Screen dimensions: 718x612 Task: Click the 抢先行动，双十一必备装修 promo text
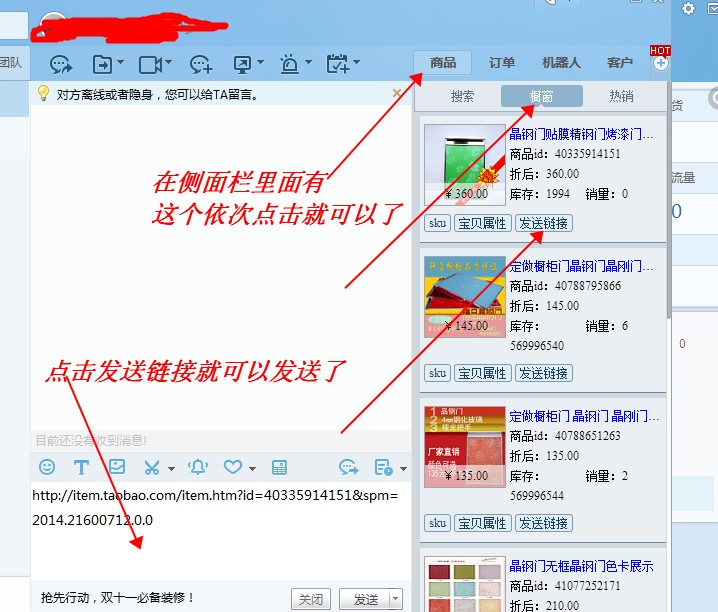[x=117, y=597]
